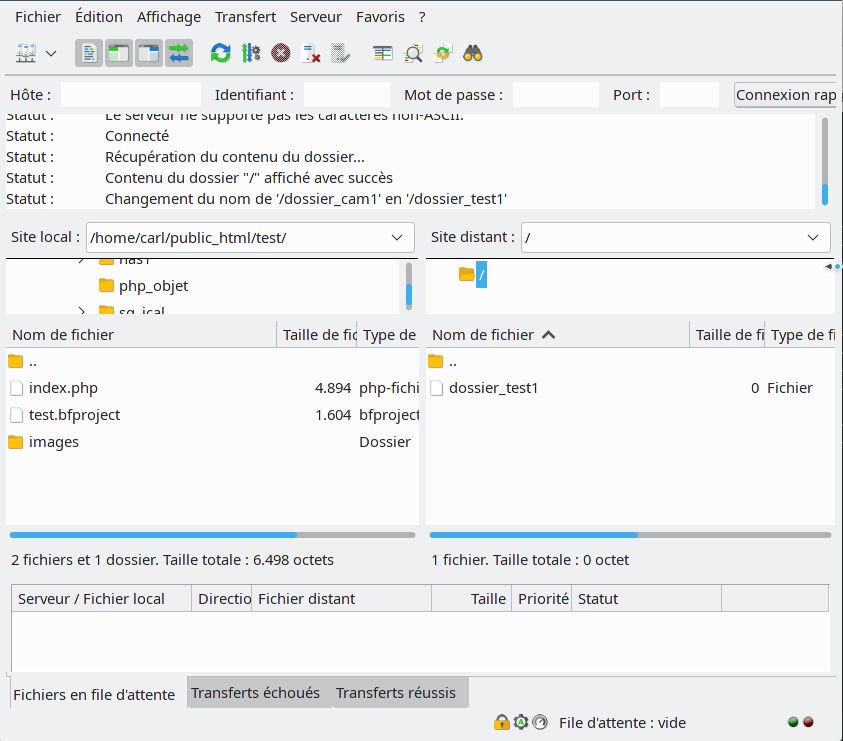Expand the Site distant path dropdown
843x741 pixels.
point(812,238)
